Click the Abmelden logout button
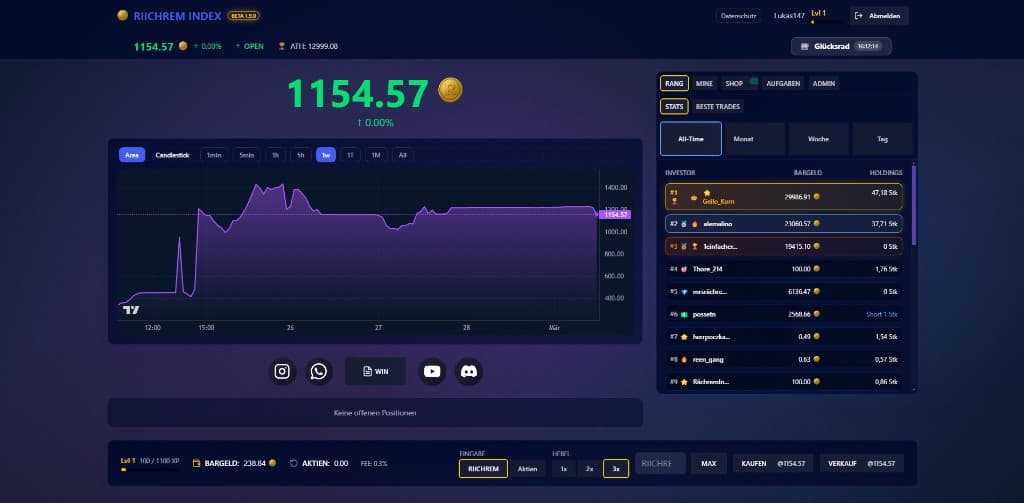The width and height of the screenshot is (1024, 503). click(x=879, y=16)
